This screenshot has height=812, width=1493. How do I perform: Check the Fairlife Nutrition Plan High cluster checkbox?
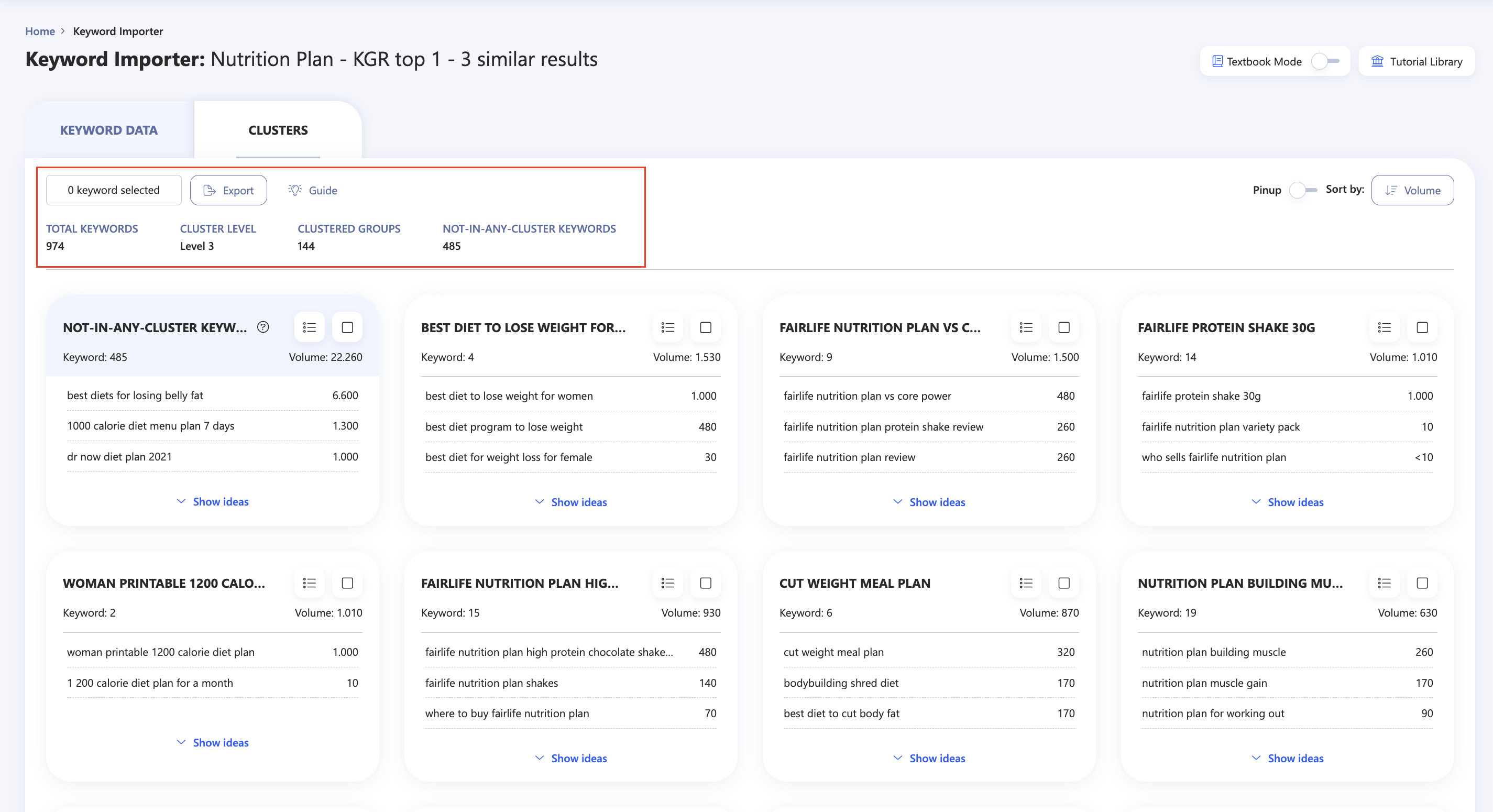705,583
